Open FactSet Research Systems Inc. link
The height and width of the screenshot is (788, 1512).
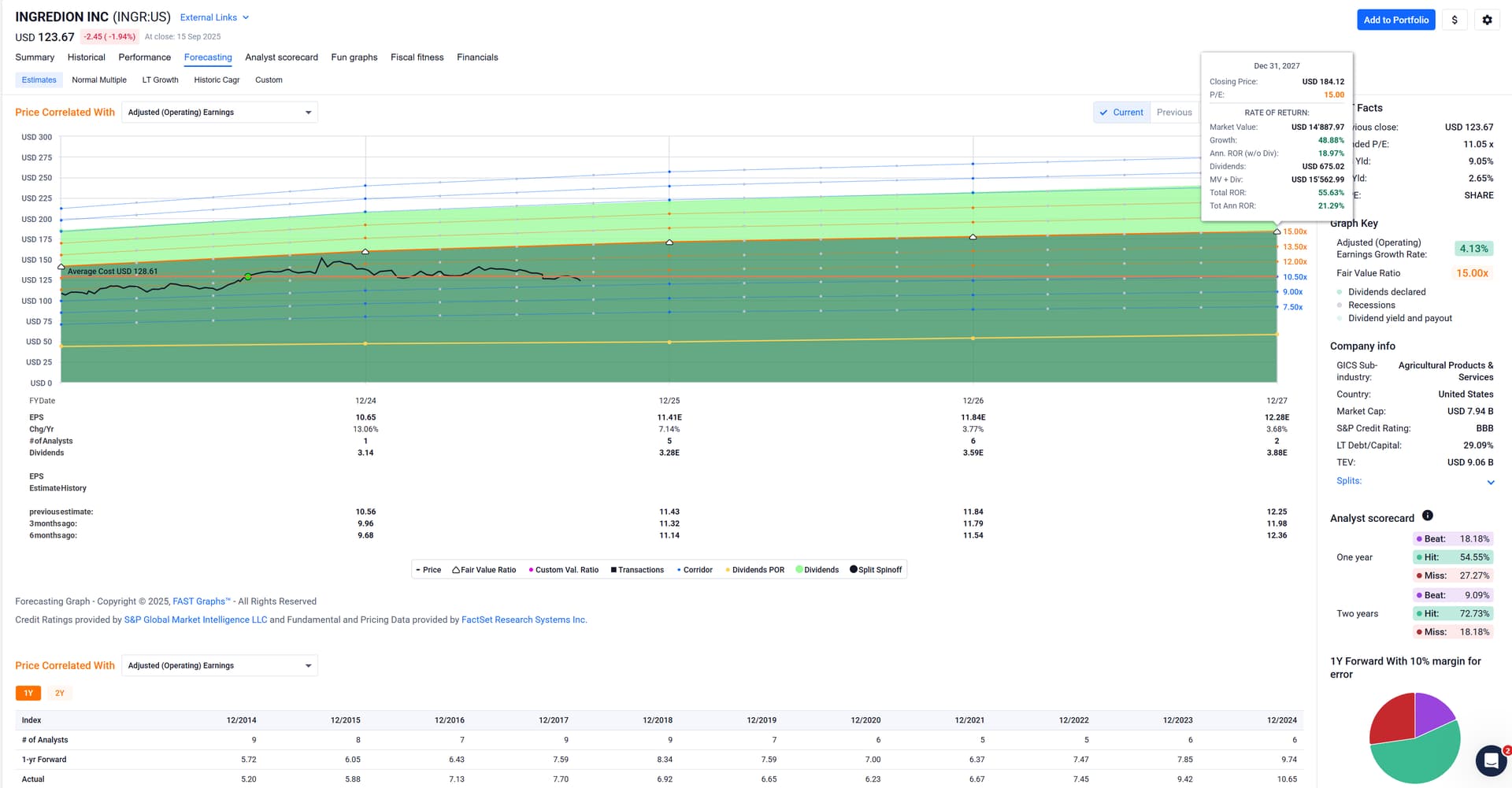tap(524, 620)
